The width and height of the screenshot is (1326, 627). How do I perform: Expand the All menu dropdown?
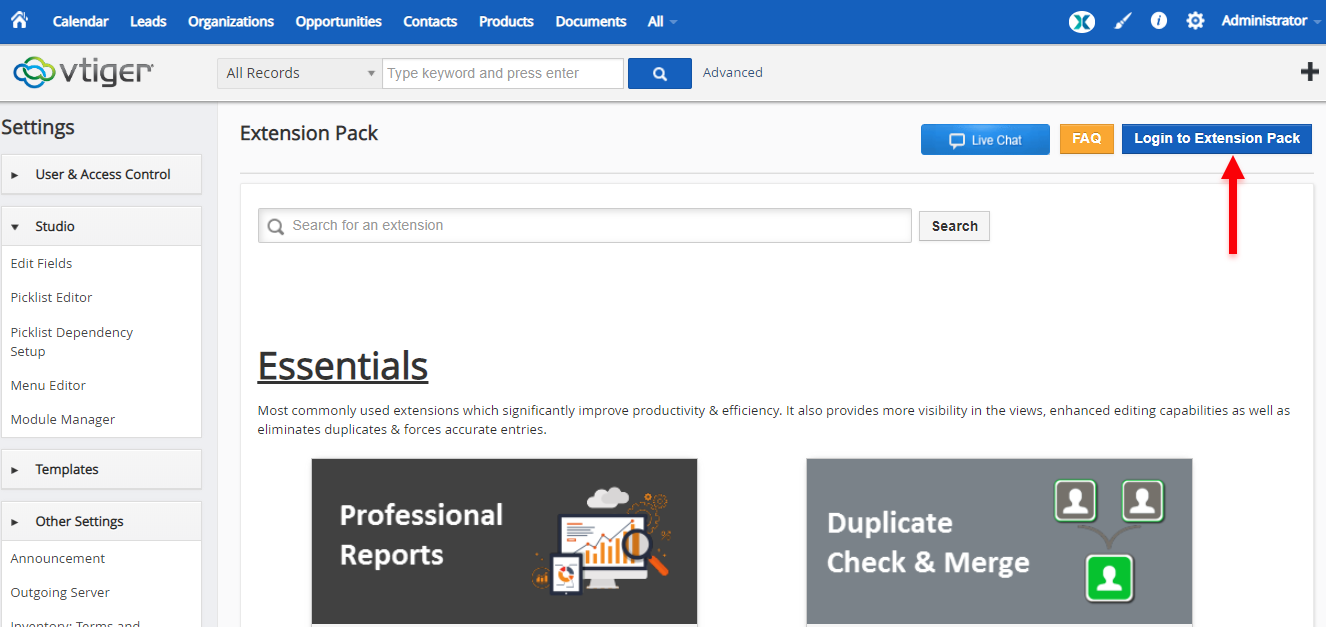[x=662, y=21]
